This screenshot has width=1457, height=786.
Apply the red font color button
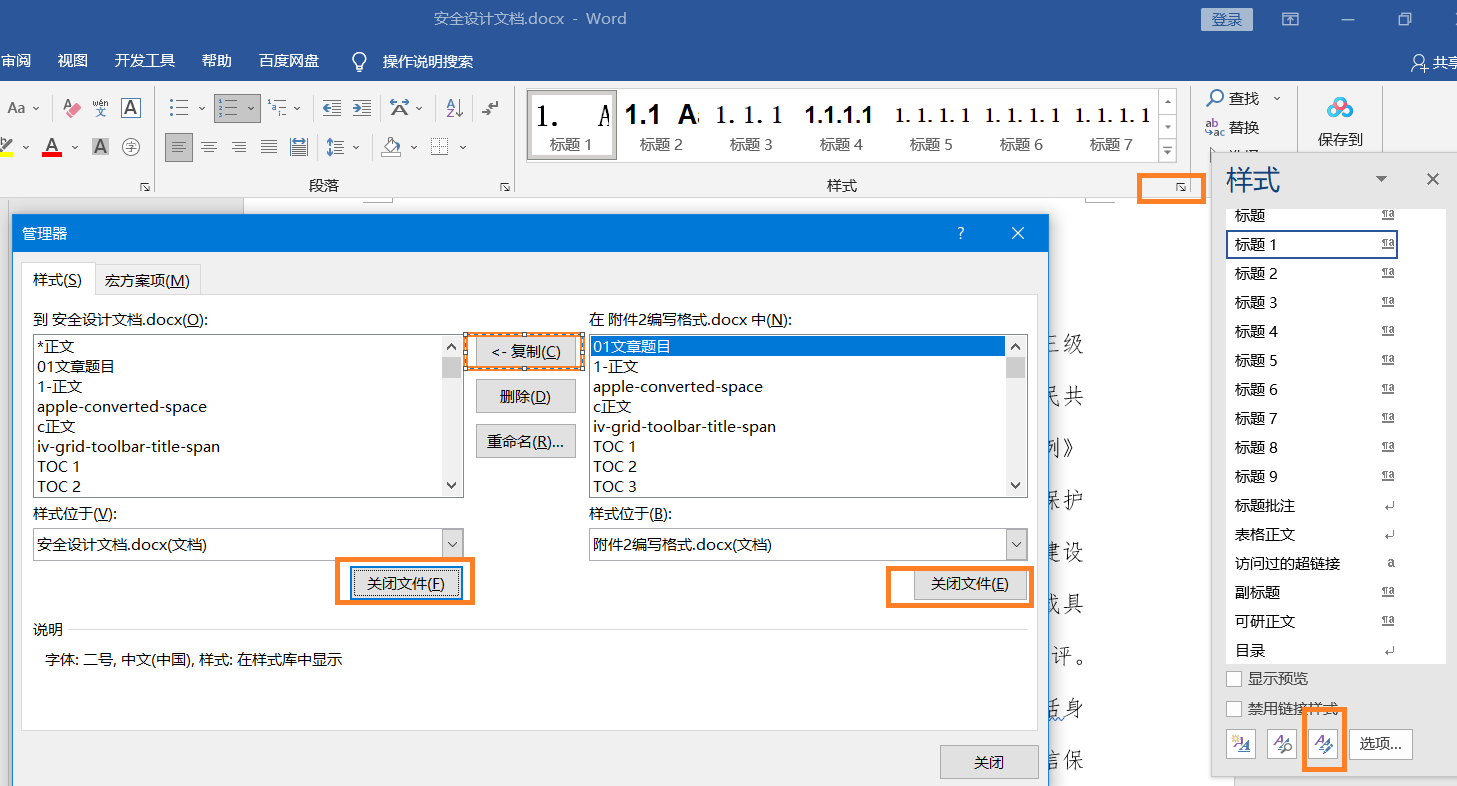point(53,147)
